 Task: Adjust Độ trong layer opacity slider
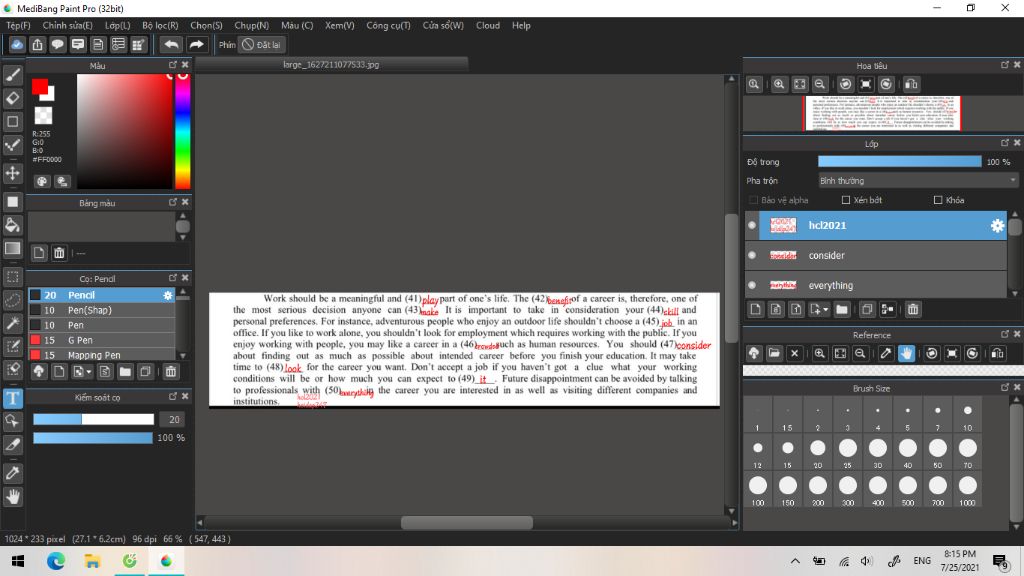899,161
